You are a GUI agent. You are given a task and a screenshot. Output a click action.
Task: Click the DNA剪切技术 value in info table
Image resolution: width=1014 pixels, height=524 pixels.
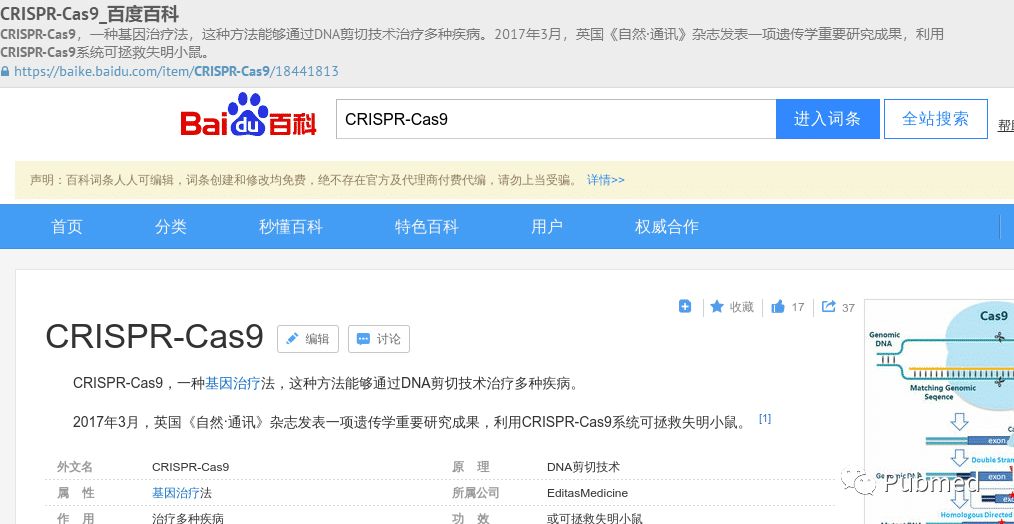583,467
